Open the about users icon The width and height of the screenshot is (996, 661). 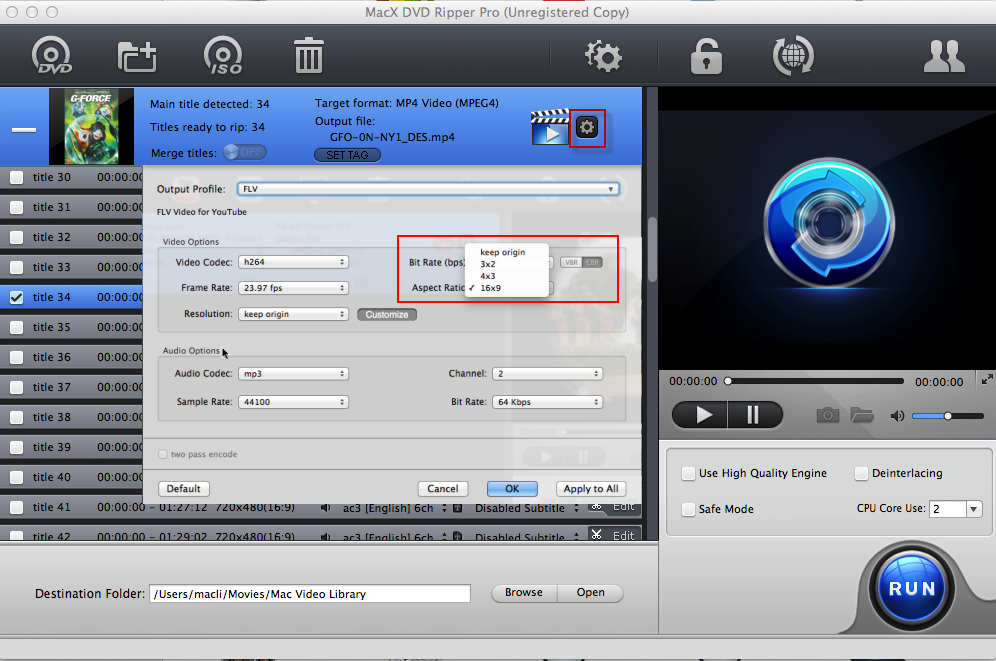944,57
